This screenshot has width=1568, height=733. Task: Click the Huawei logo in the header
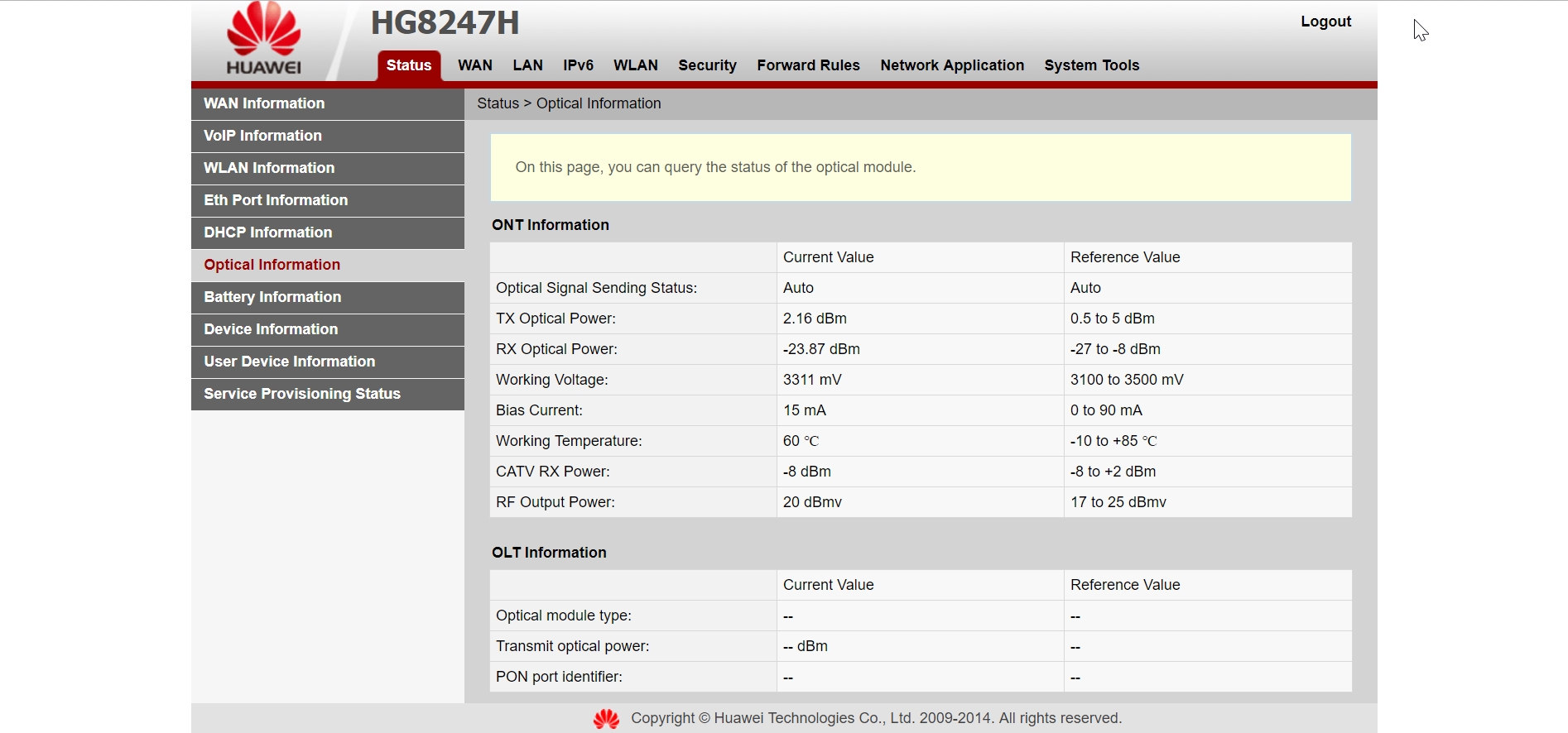[x=264, y=39]
